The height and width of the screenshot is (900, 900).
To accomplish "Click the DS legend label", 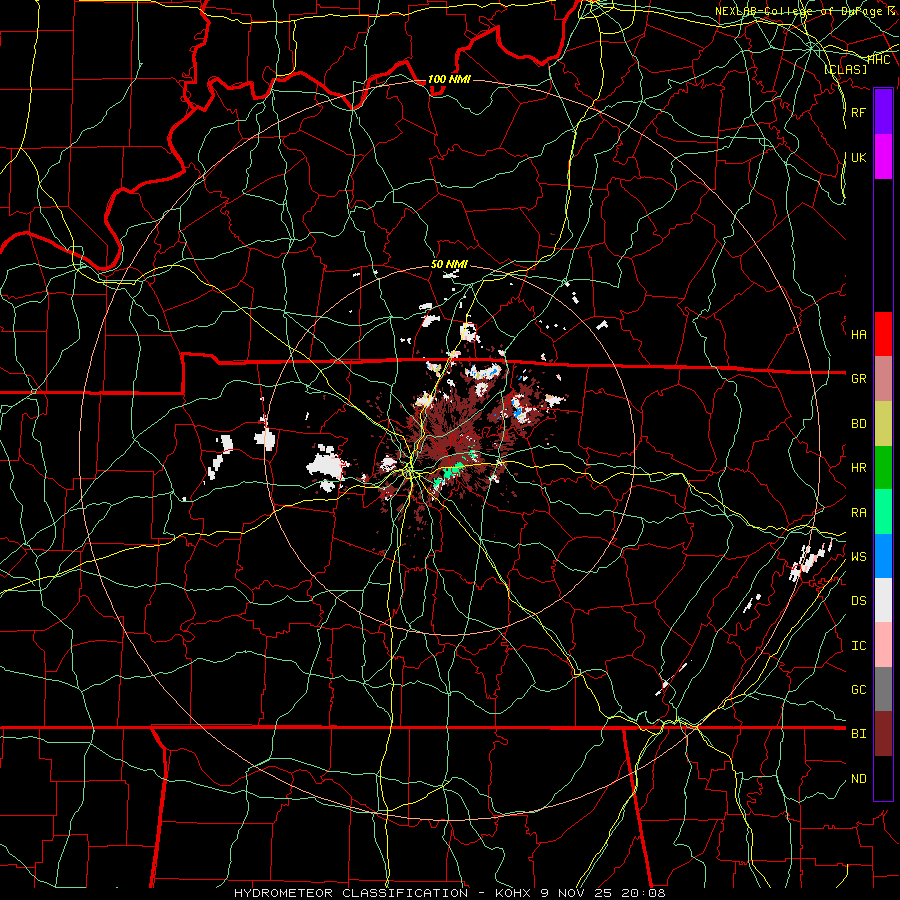I will click(x=858, y=601).
